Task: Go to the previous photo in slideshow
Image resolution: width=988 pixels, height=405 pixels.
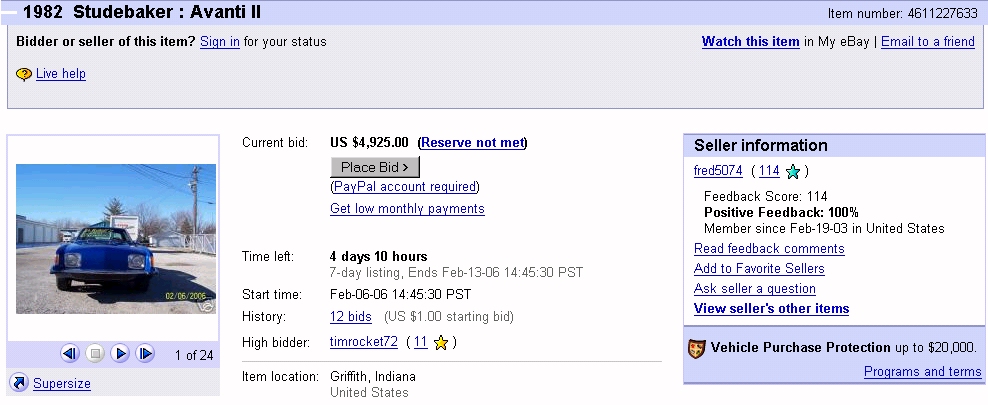Action: click(x=70, y=353)
